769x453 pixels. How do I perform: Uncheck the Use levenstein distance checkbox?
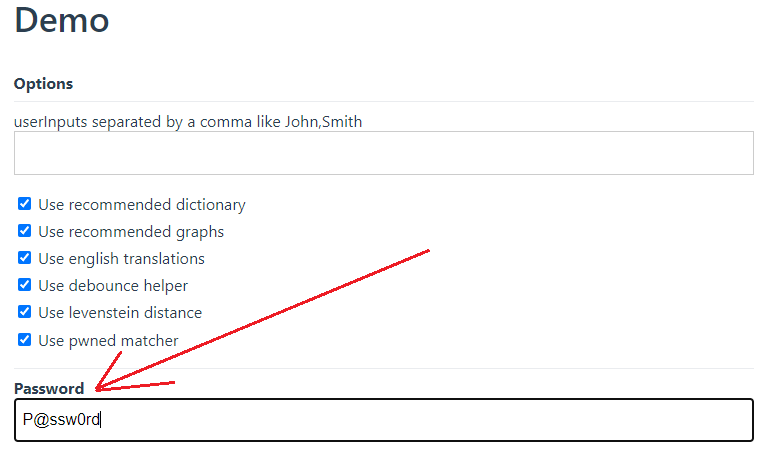pos(25,312)
